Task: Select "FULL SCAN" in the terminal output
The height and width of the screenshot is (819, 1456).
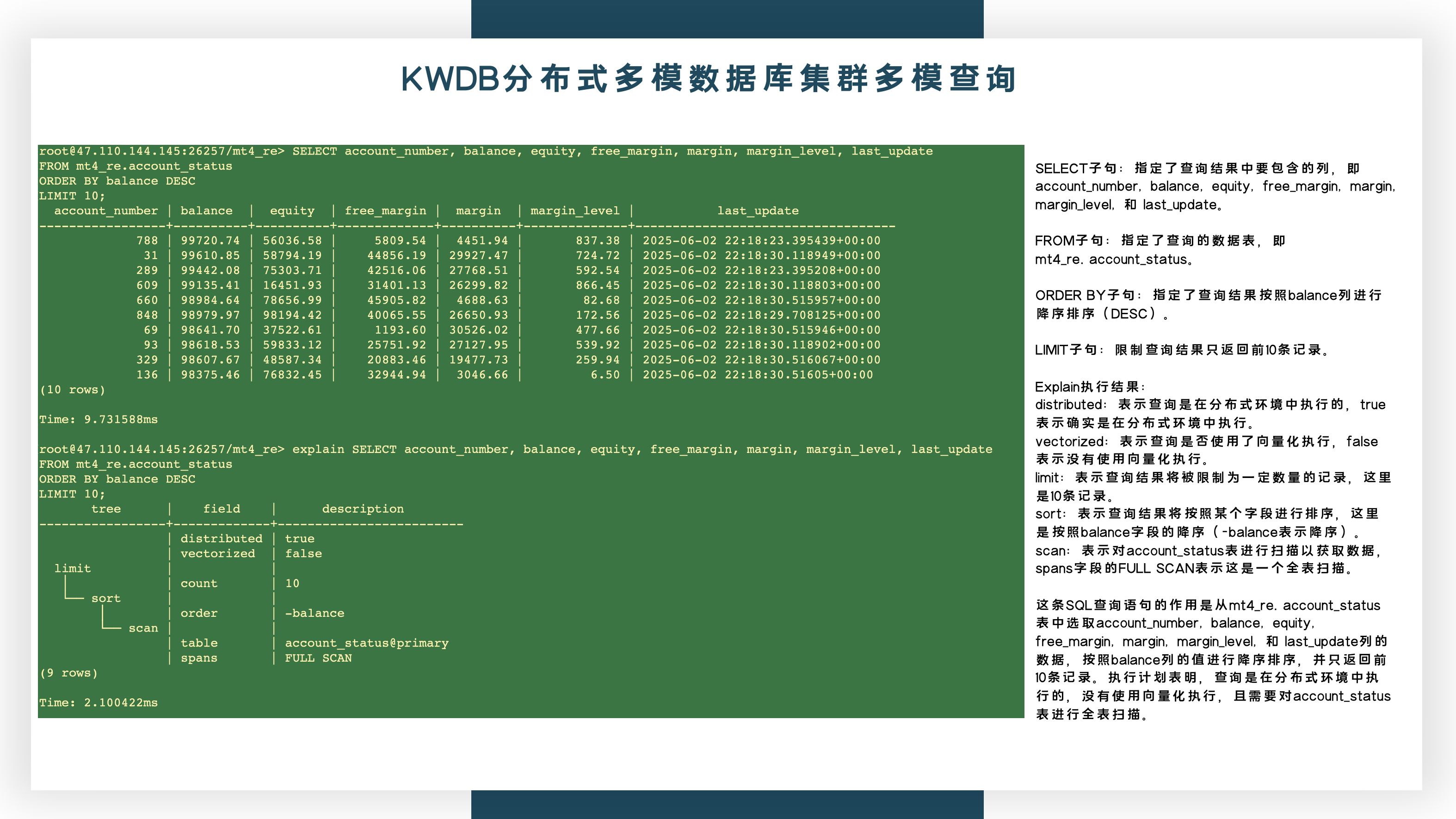Action: [318, 658]
